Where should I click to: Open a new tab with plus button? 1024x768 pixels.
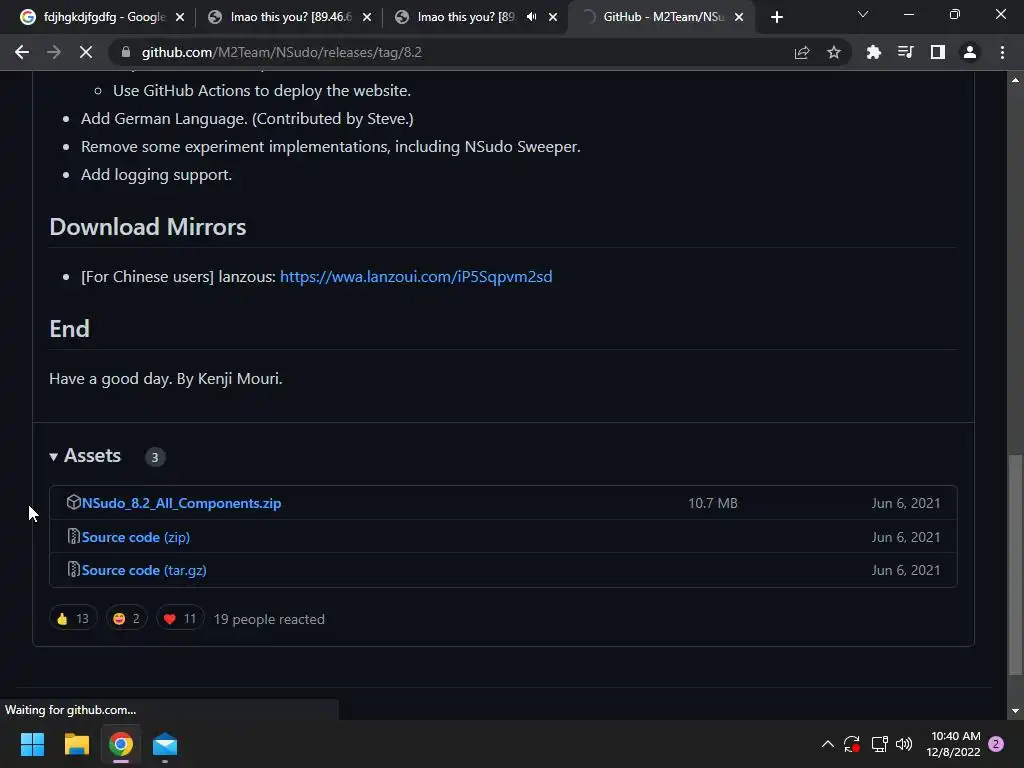[x=776, y=18]
